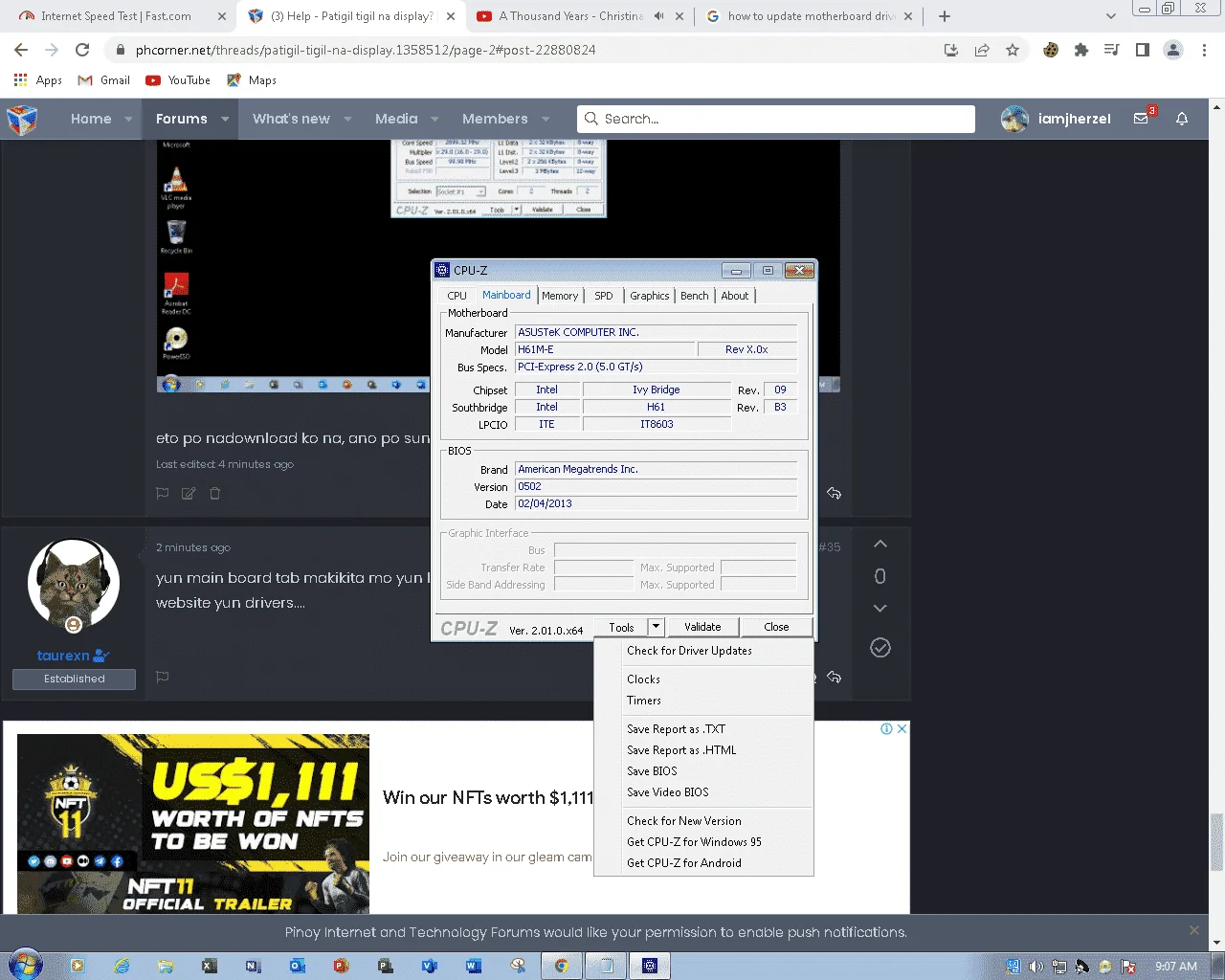Viewport: 1225px width, 980px height.
Task: Switch to Memory tab in CPU-Z
Action: pyautogui.click(x=560, y=296)
